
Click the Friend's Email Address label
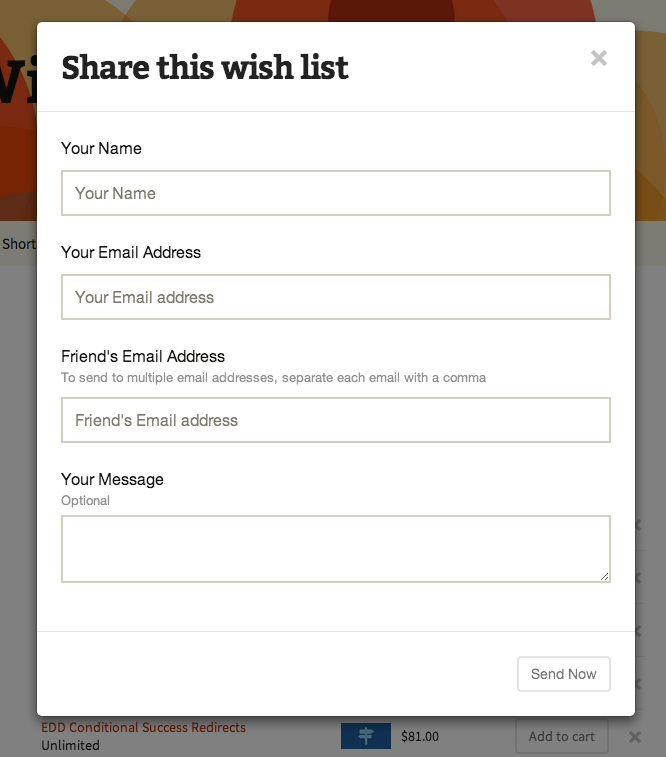click(x=143, y=356)
